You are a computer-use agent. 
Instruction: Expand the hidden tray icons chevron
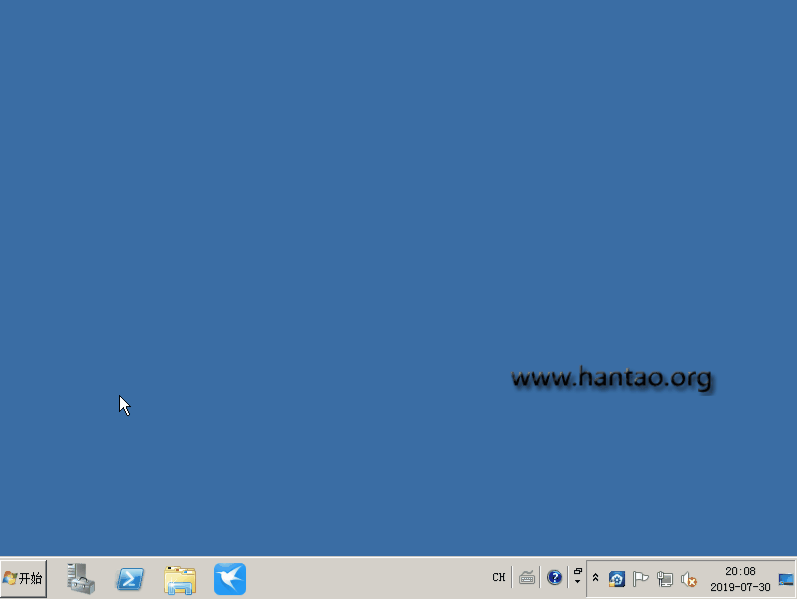coord(596,578)
